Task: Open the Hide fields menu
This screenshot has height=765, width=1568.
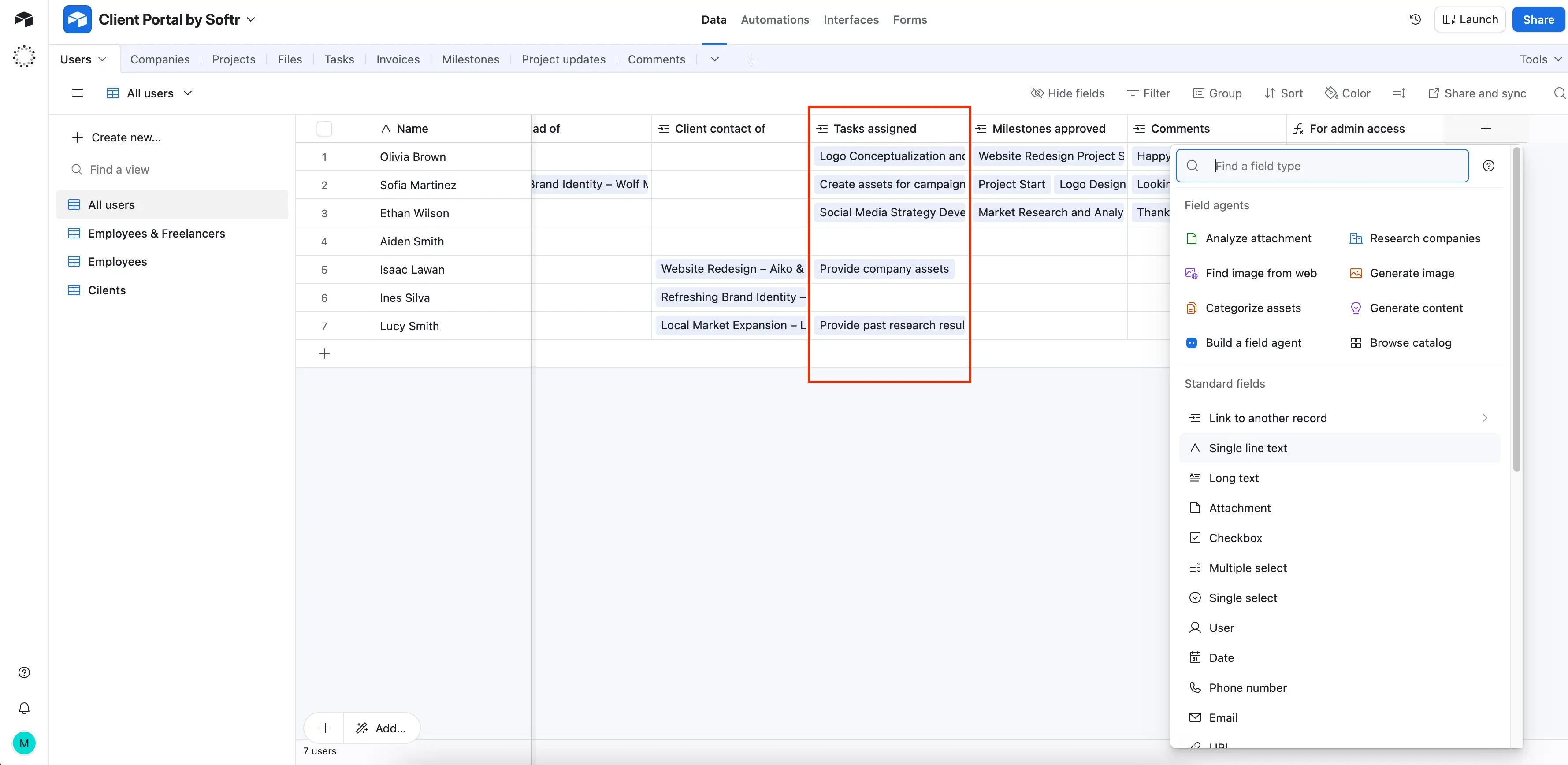Action: (1068, 93)
